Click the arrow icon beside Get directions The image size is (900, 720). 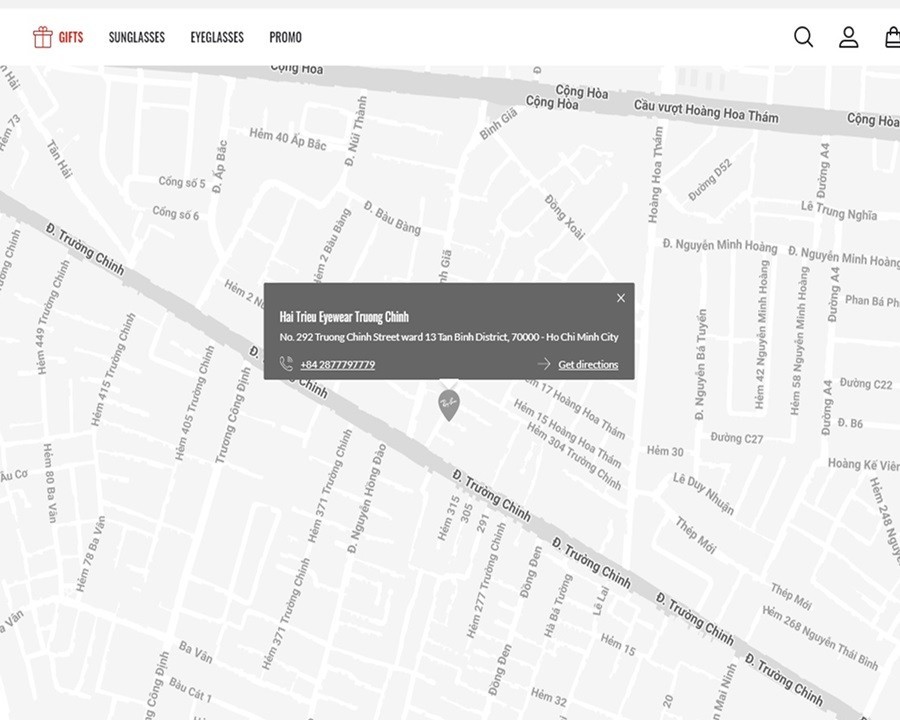(x=544, y=364)
